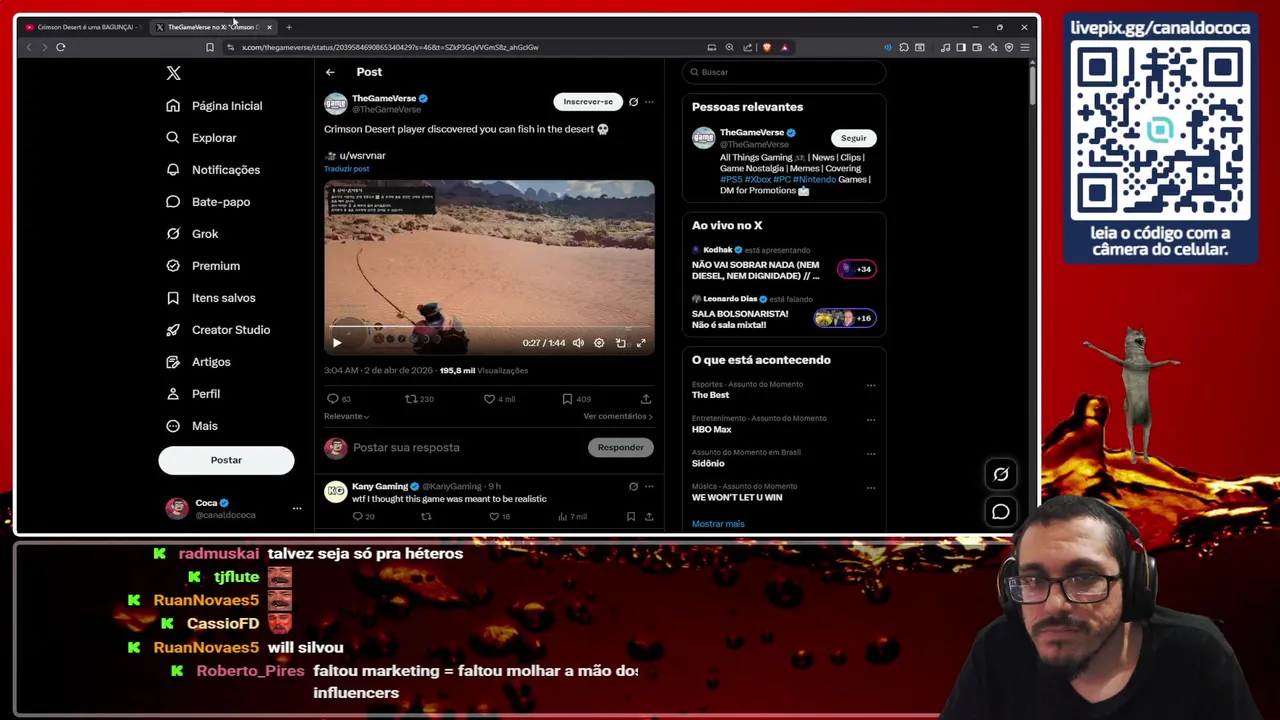This screenshot has height=720, width=1280.
Task: Reply to Kany Gaming comment
Action: coord(364,517)
